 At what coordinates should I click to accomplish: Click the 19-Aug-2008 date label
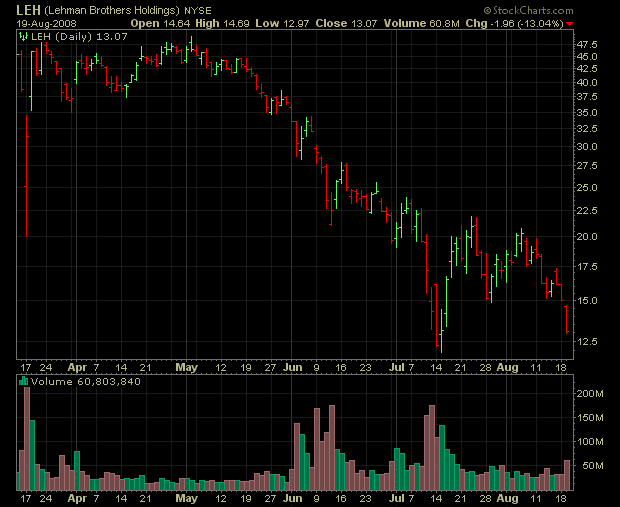(46, 23)
